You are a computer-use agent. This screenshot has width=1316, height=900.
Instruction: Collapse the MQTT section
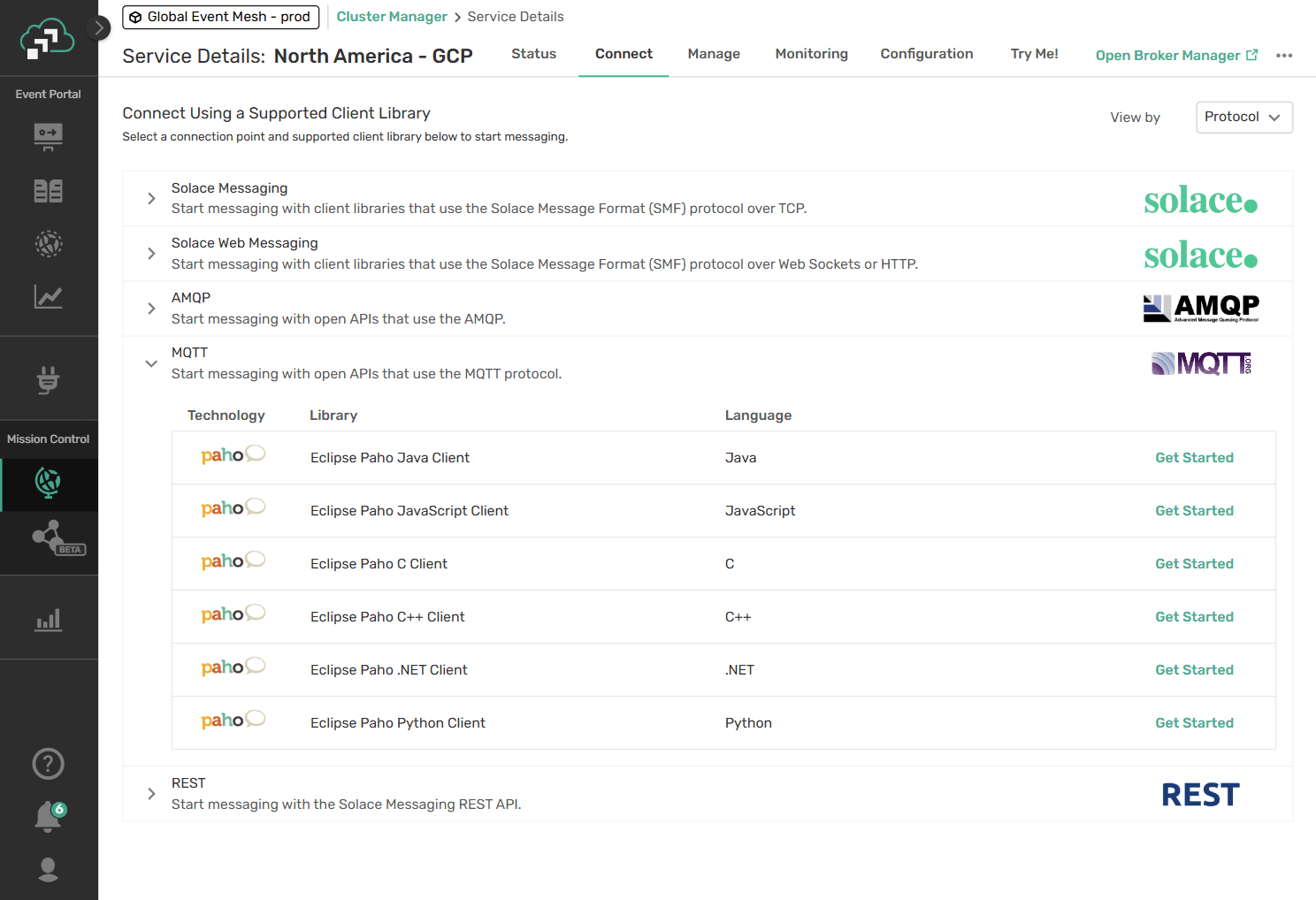(151, 363)
